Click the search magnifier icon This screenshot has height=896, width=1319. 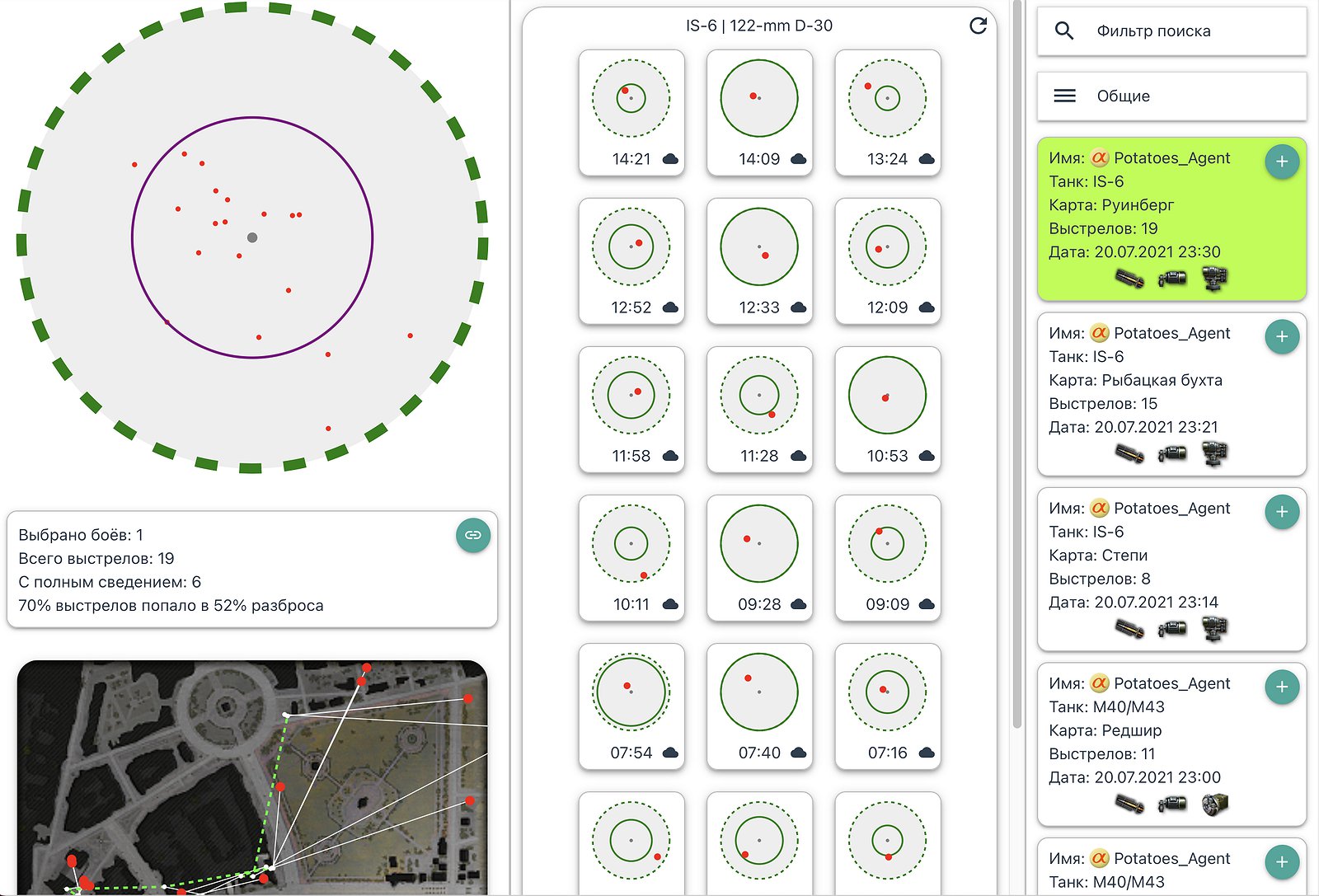coord(1064,31)
